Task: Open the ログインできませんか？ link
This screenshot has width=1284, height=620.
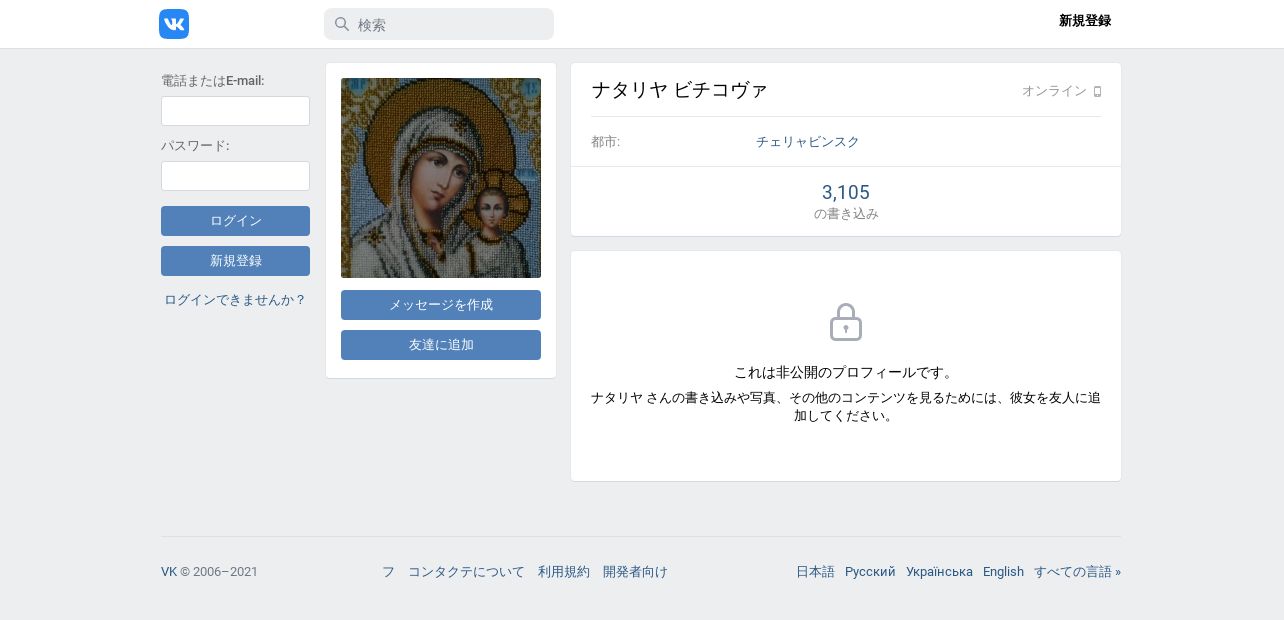Action: coord(235,300)
